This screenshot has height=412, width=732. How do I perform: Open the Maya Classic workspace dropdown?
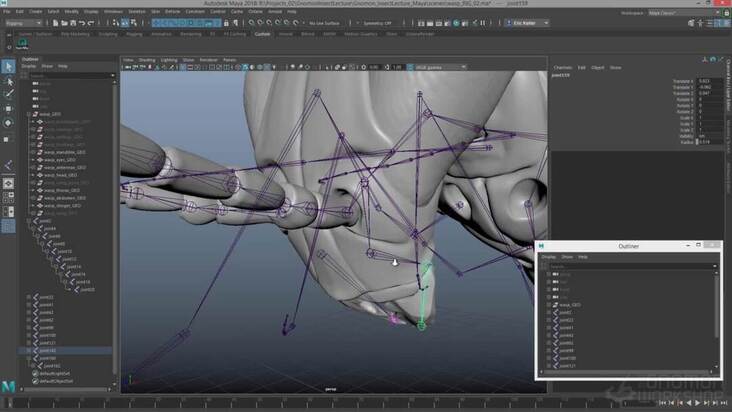click(683, 13)
